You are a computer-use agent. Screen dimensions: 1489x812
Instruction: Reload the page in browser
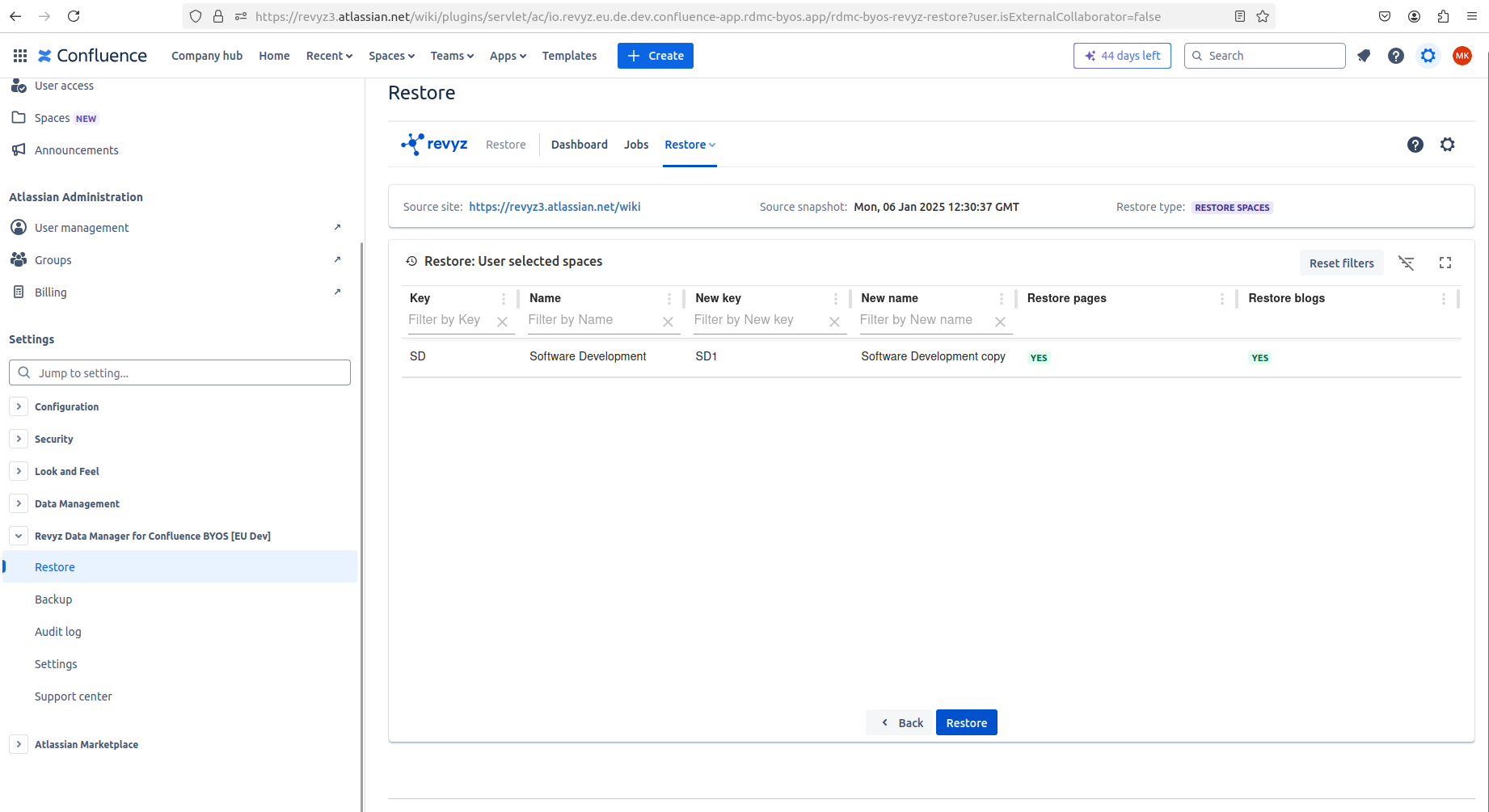(x=74, y=16)
